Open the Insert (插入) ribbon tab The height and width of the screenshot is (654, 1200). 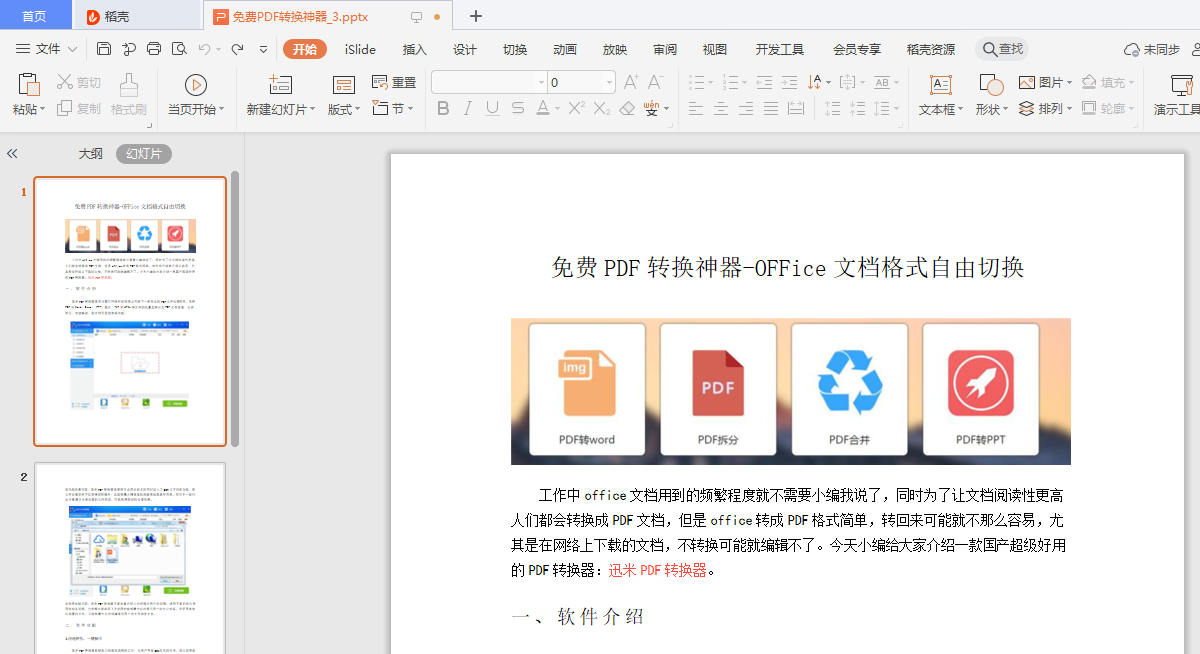pos(414,49)
